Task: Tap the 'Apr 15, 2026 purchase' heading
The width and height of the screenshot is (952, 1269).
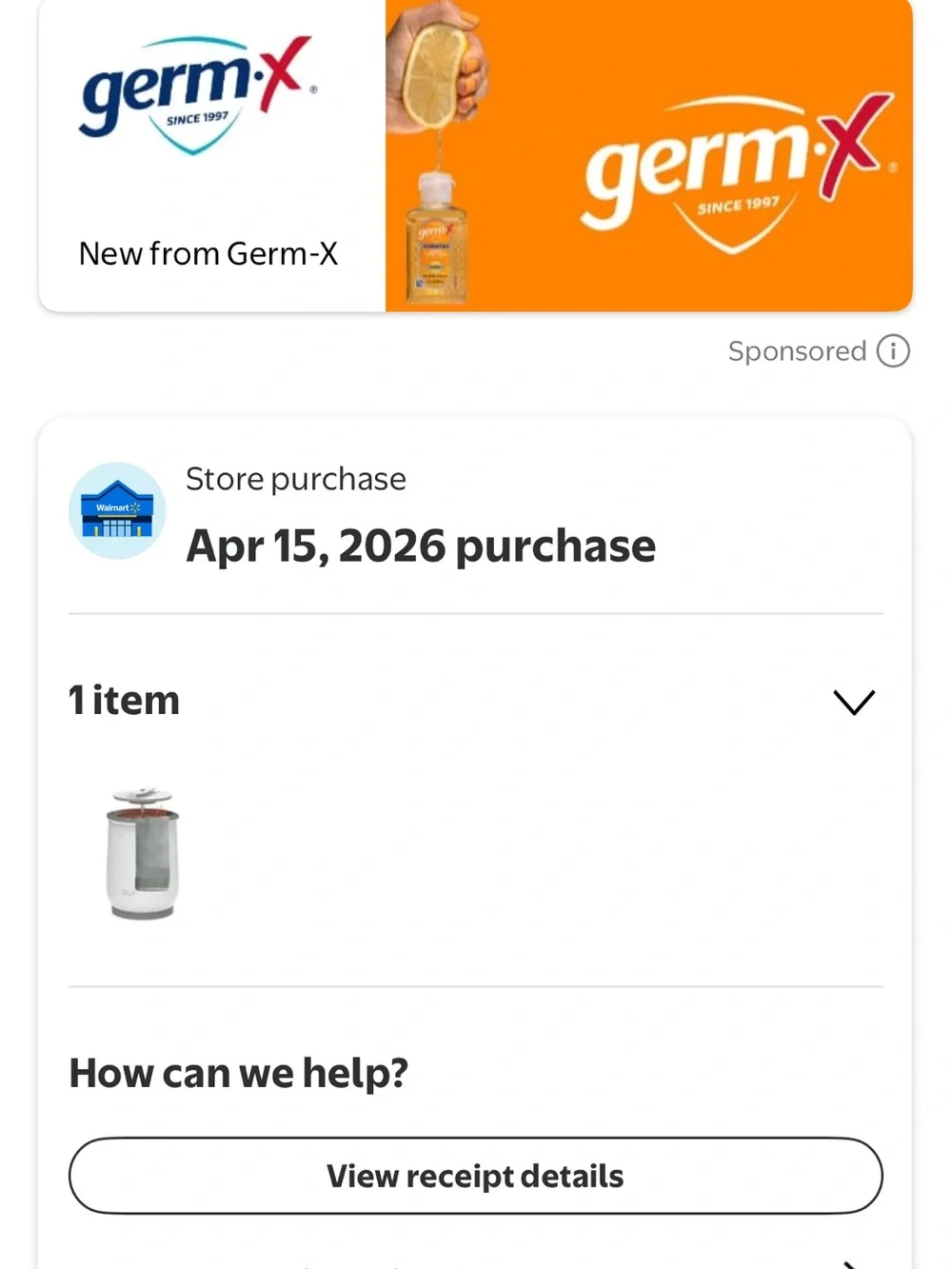Action: click(421, 546)
